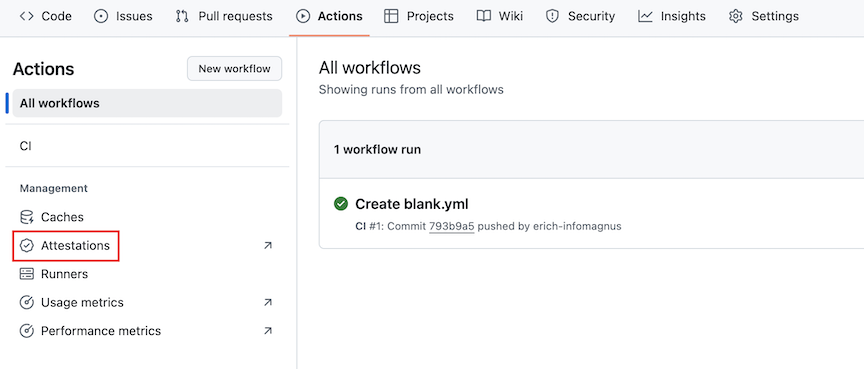Viewport: 864px width, 369px height.
Task: Open the Attestations link
Action: tap(75, 246)
